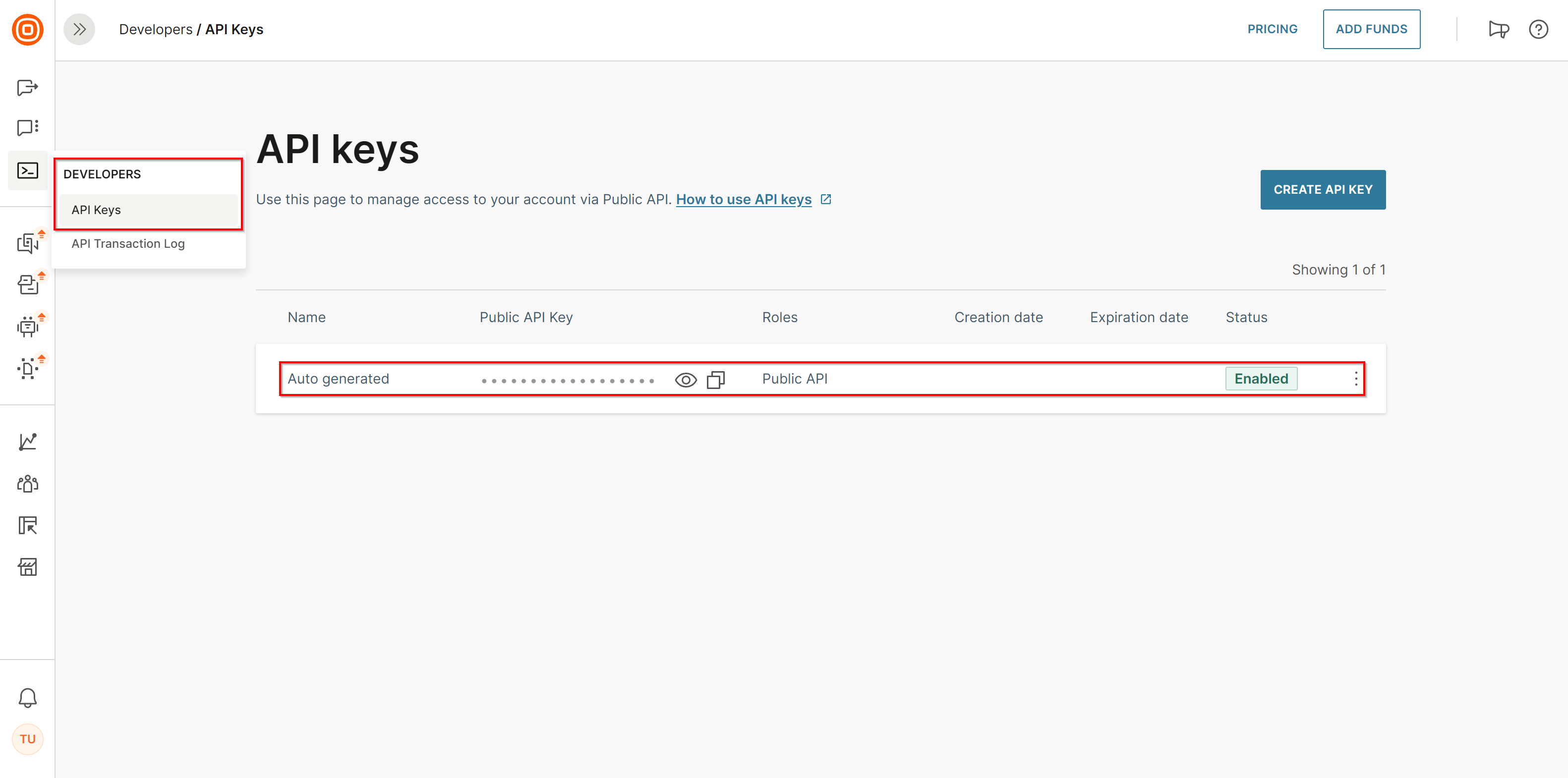This screenshot has width=1568, height=778.
Task: Click the PRICING link
Action: [1272, 29]
